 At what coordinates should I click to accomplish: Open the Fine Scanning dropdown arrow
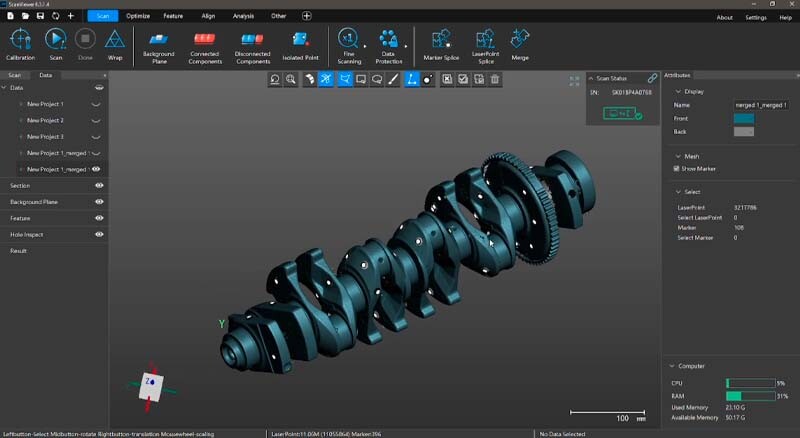(x=363, y=46)
